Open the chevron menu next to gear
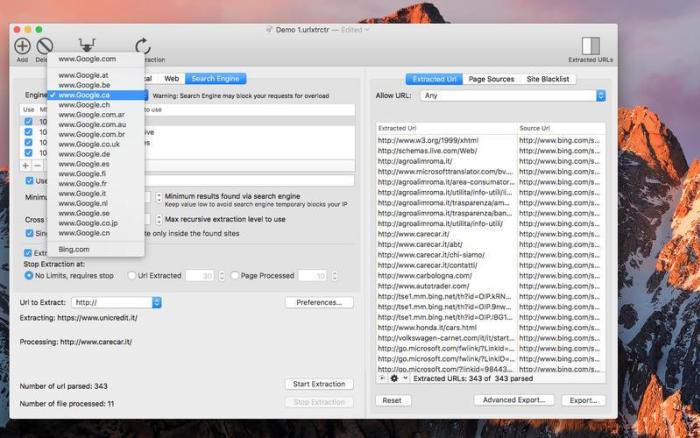 coord(405,378)
